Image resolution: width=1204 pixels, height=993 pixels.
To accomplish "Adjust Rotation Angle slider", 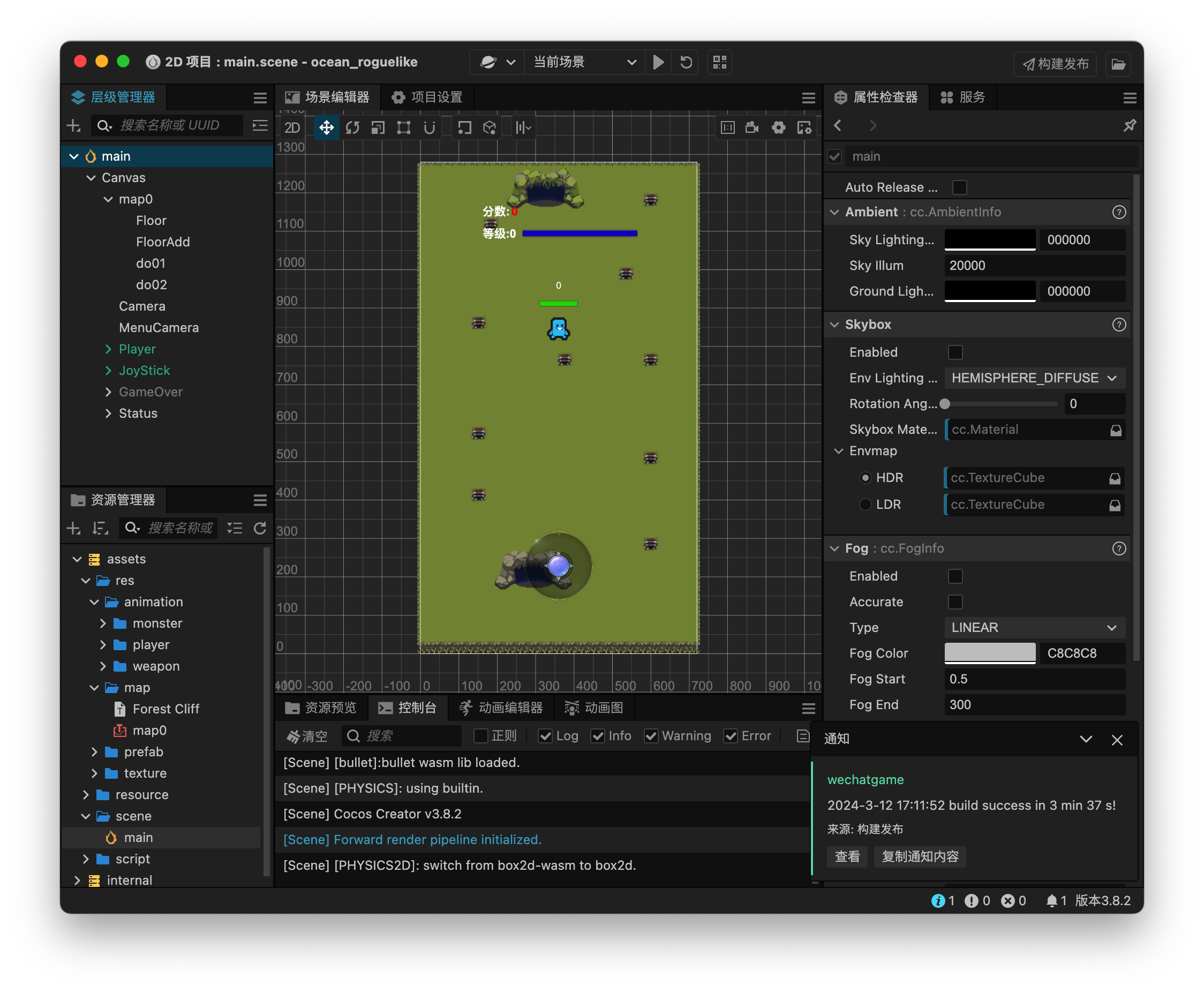I will pos(1001,404).
